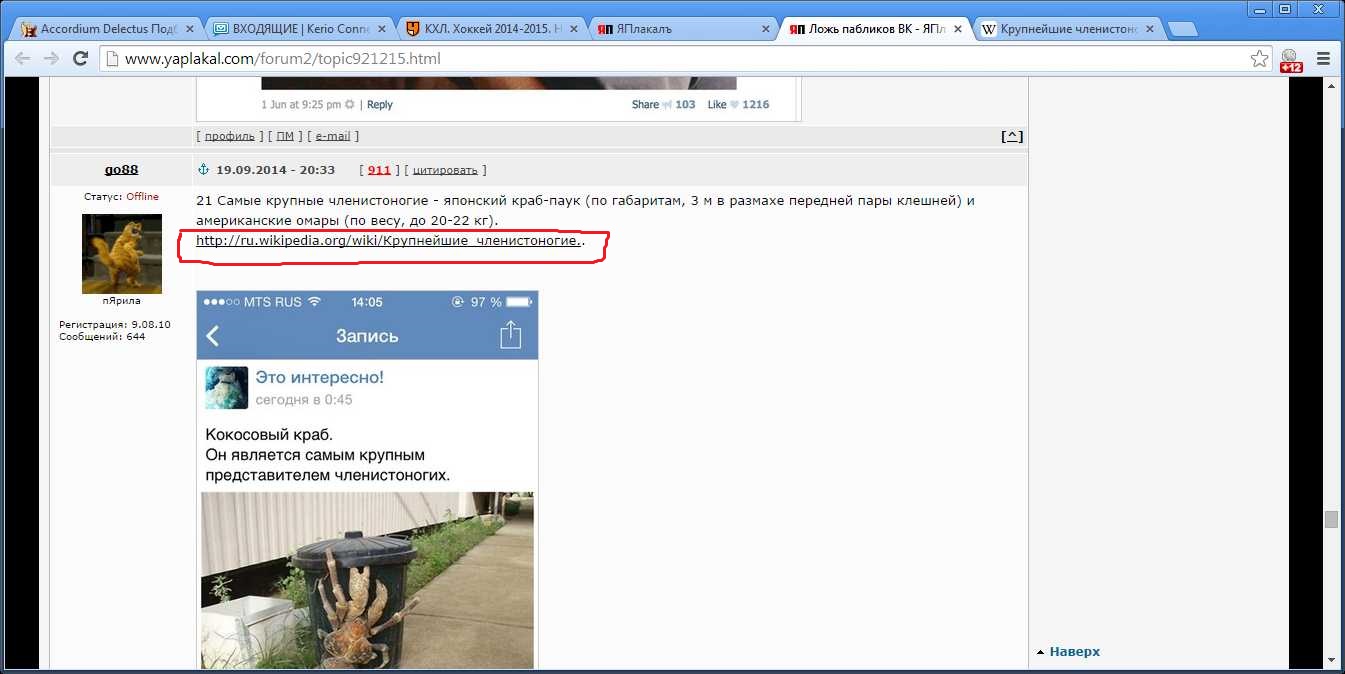The width and height of the screenshot is (1345, 674).
Task: Reload the page with the refresh icon
Action: tap(80, 59)
